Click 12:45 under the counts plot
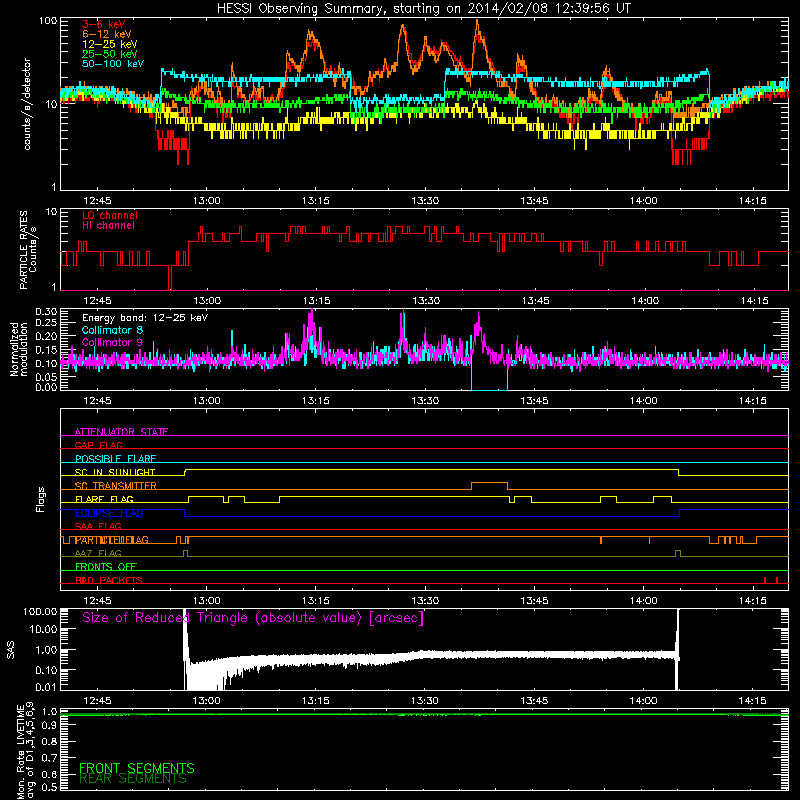The height and width of the screenshot is (800, 800). click(x=97, y=201)
